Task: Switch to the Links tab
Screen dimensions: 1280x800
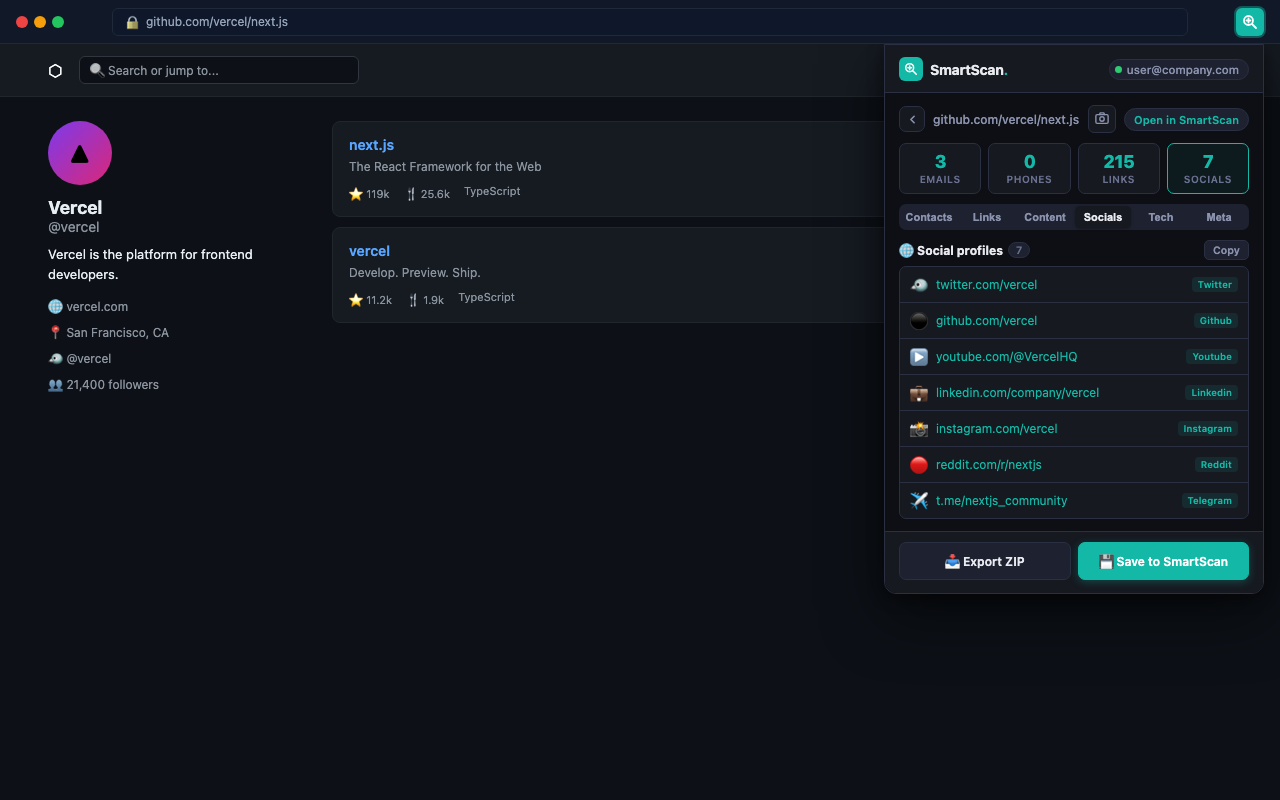Action: [x=987, y=217]
